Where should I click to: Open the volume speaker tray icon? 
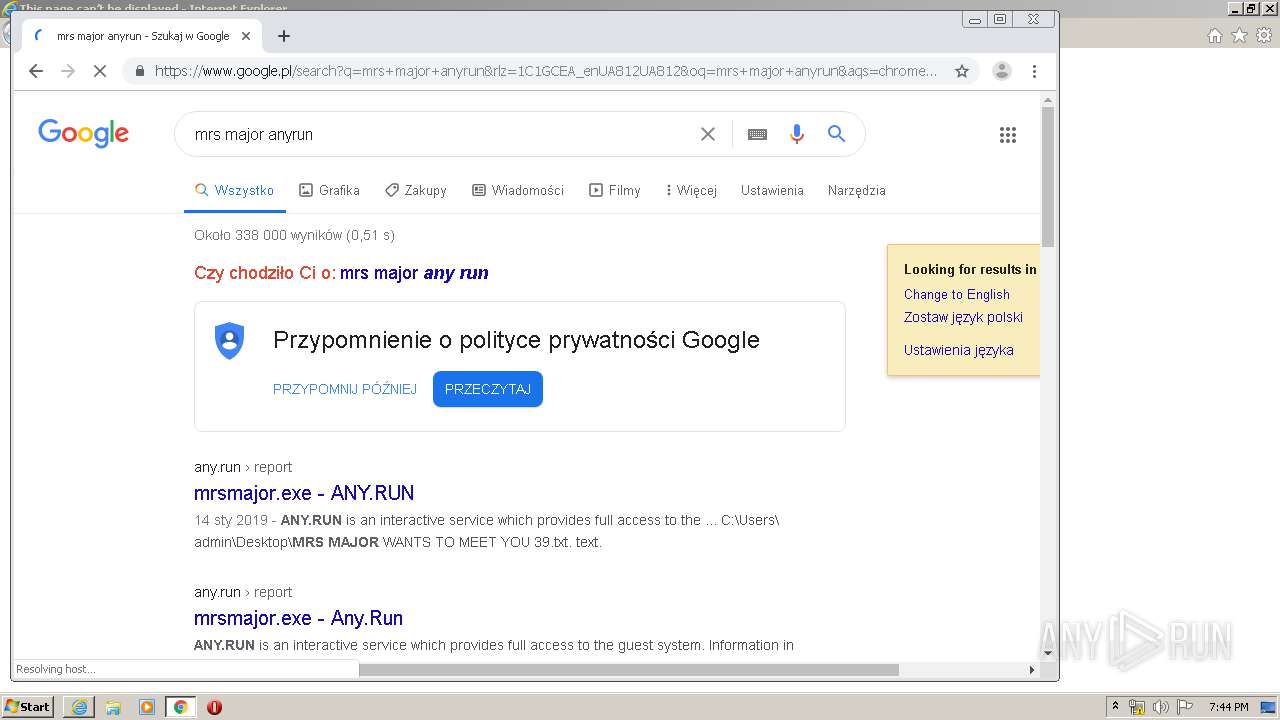click(x=1161, y=707)
